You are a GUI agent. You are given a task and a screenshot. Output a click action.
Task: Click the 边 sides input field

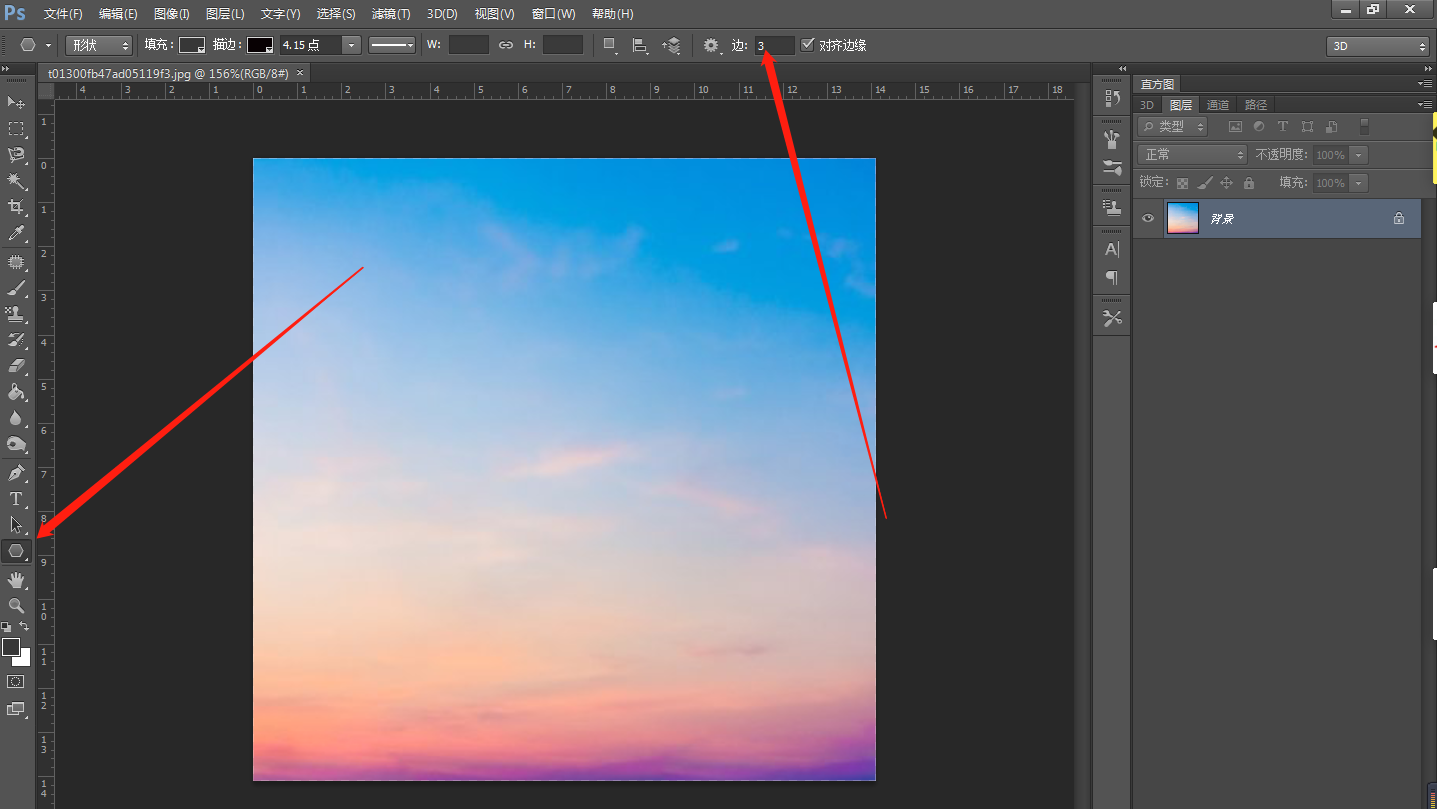click(775, 45)
